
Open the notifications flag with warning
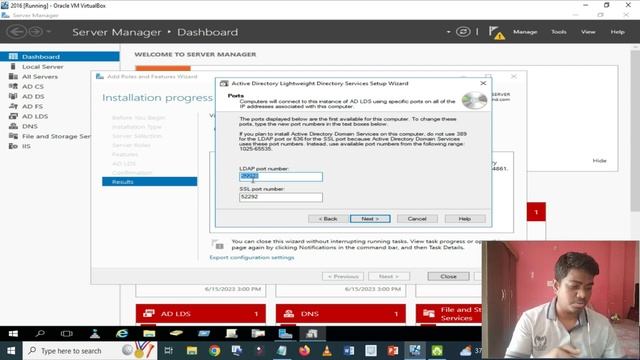pyautogui.click(x=496, y=33)
